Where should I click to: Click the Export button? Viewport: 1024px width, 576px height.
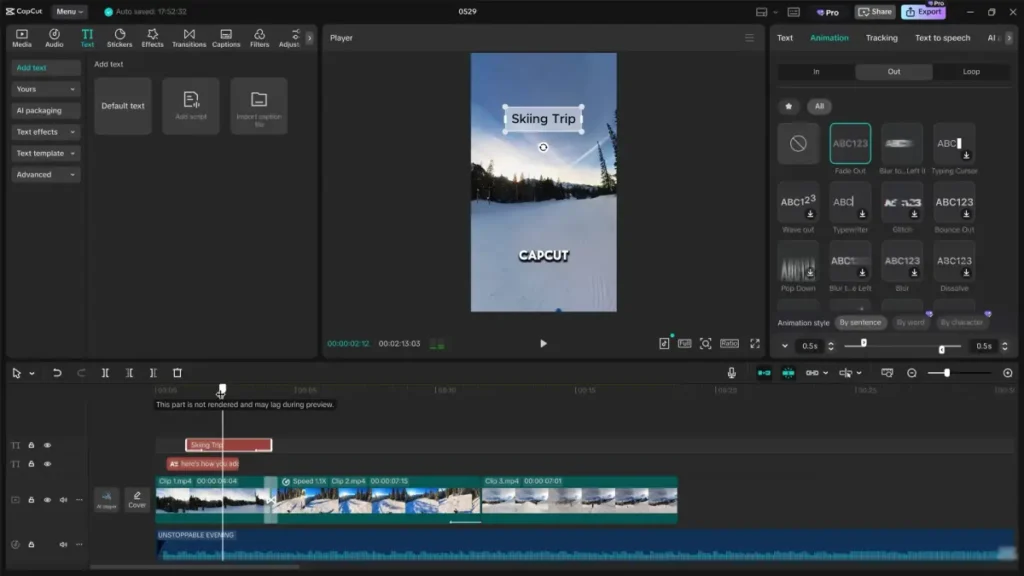coord(923,12)
